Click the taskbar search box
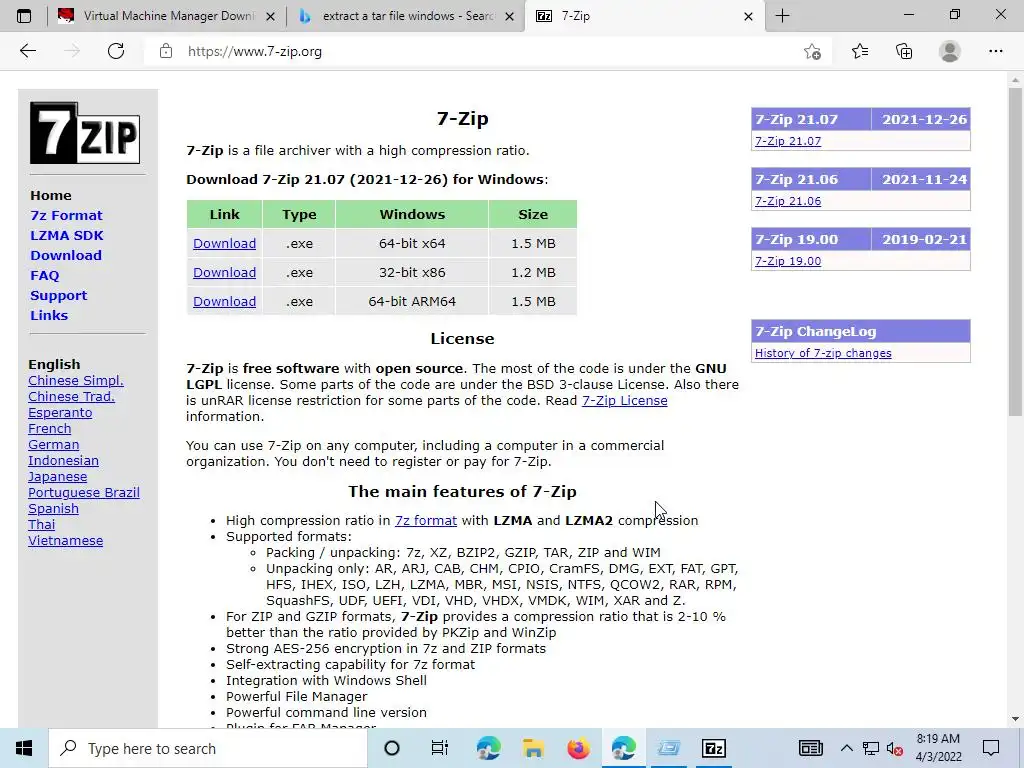The image size is (1024, 768). pyautogui.click(x=208, y=748)
